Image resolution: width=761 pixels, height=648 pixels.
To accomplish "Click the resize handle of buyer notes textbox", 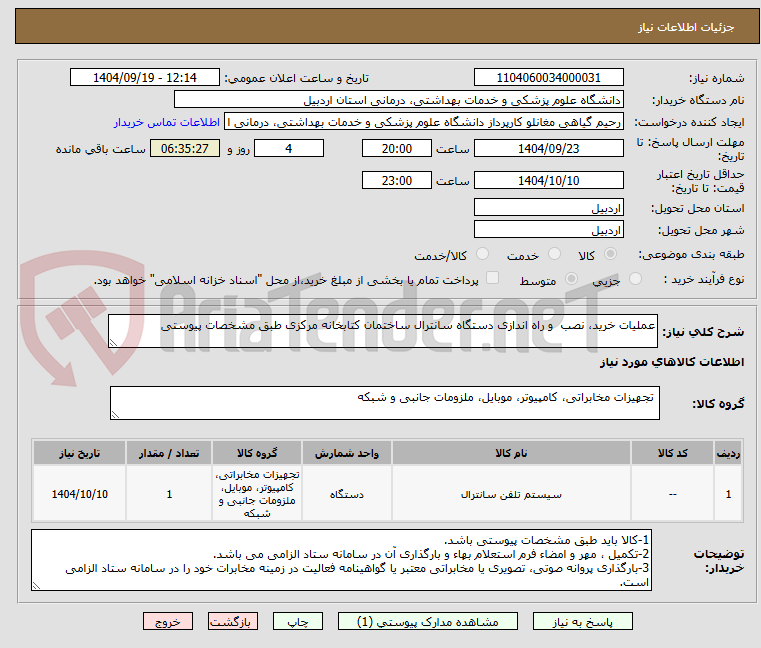I will [x=36, y=586].
